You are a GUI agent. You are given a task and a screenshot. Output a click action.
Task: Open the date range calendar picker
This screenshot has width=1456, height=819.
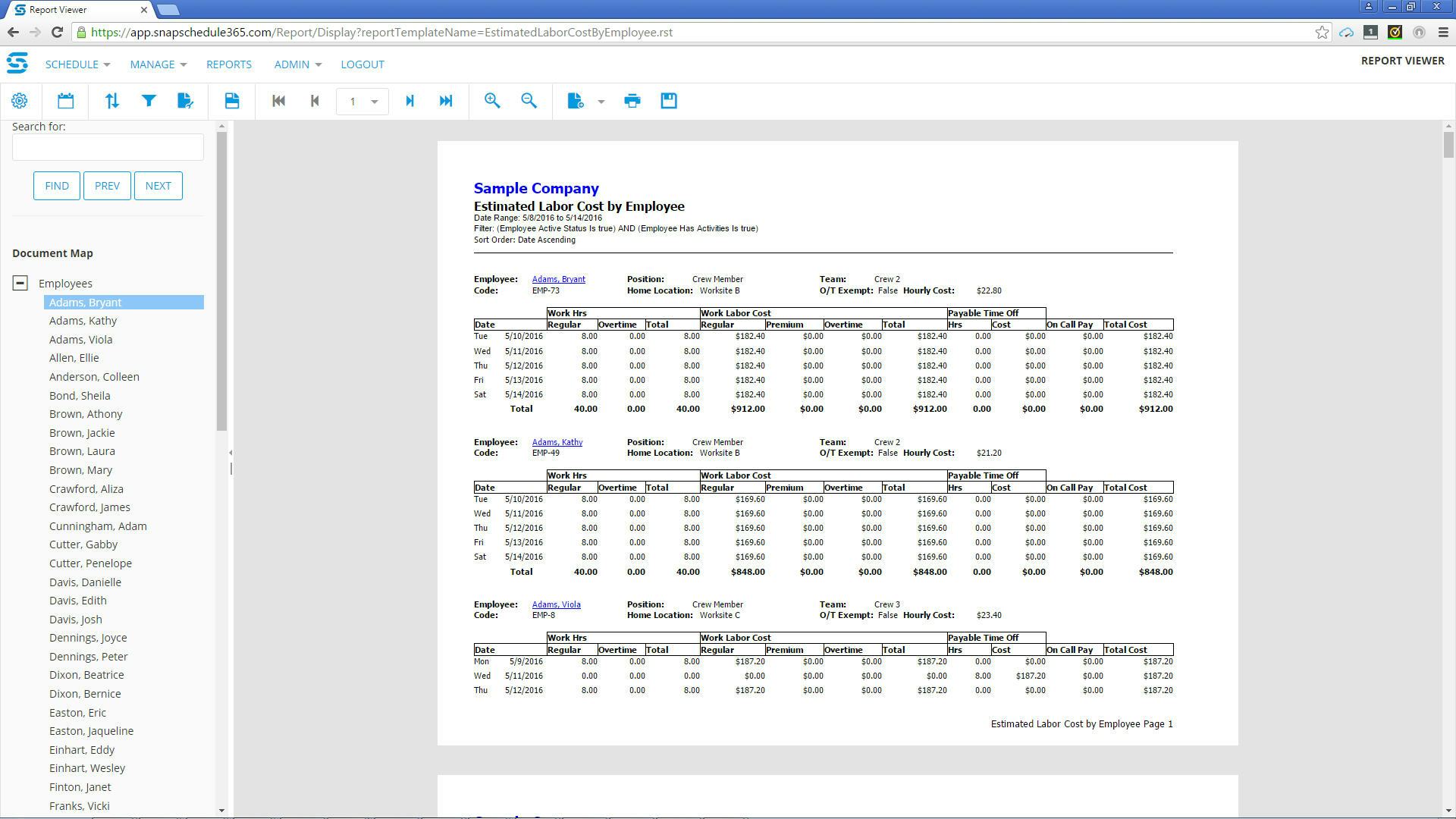pyautogui.click(x=65, y=100)
